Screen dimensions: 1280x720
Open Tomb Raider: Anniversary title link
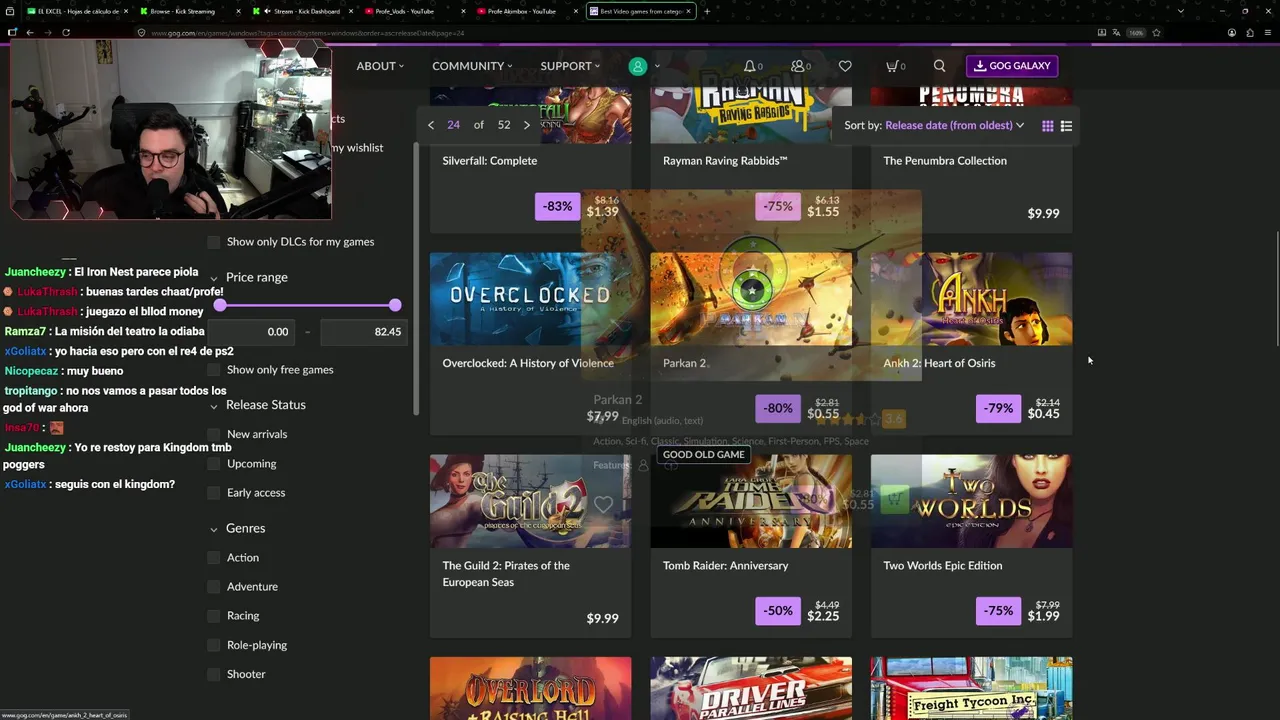[725, 566]
